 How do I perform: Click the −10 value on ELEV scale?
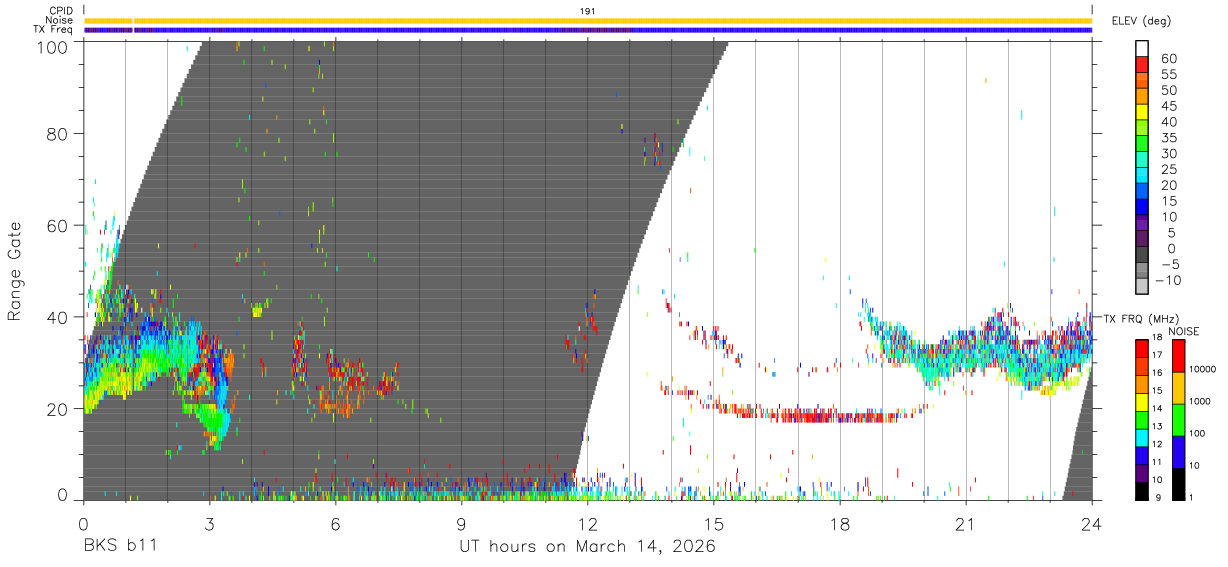[1167, 282]
